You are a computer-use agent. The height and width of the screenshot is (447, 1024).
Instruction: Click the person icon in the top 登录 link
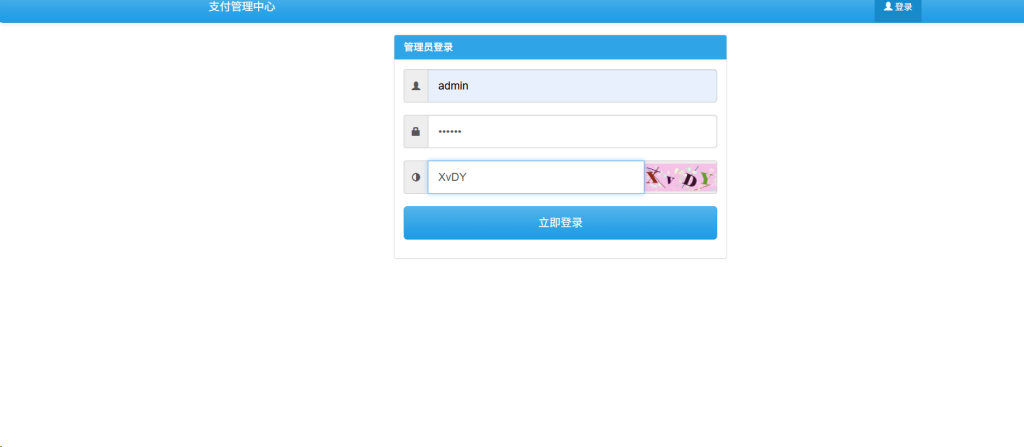point(888,7)
